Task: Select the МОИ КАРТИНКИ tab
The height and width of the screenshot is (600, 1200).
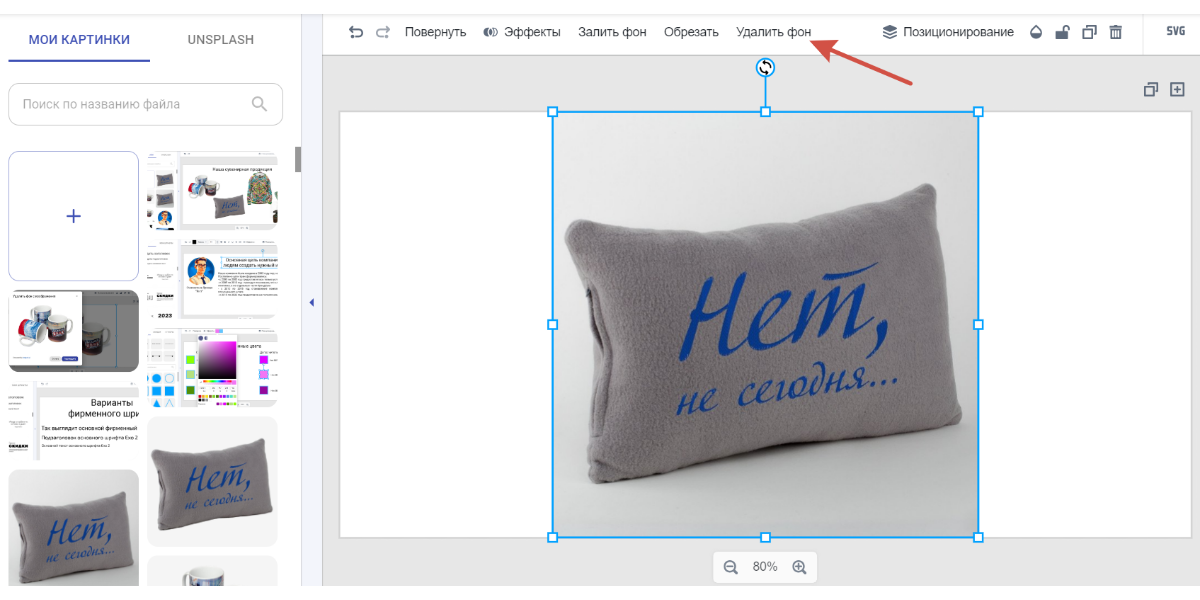Action: (x=79, y=40)
